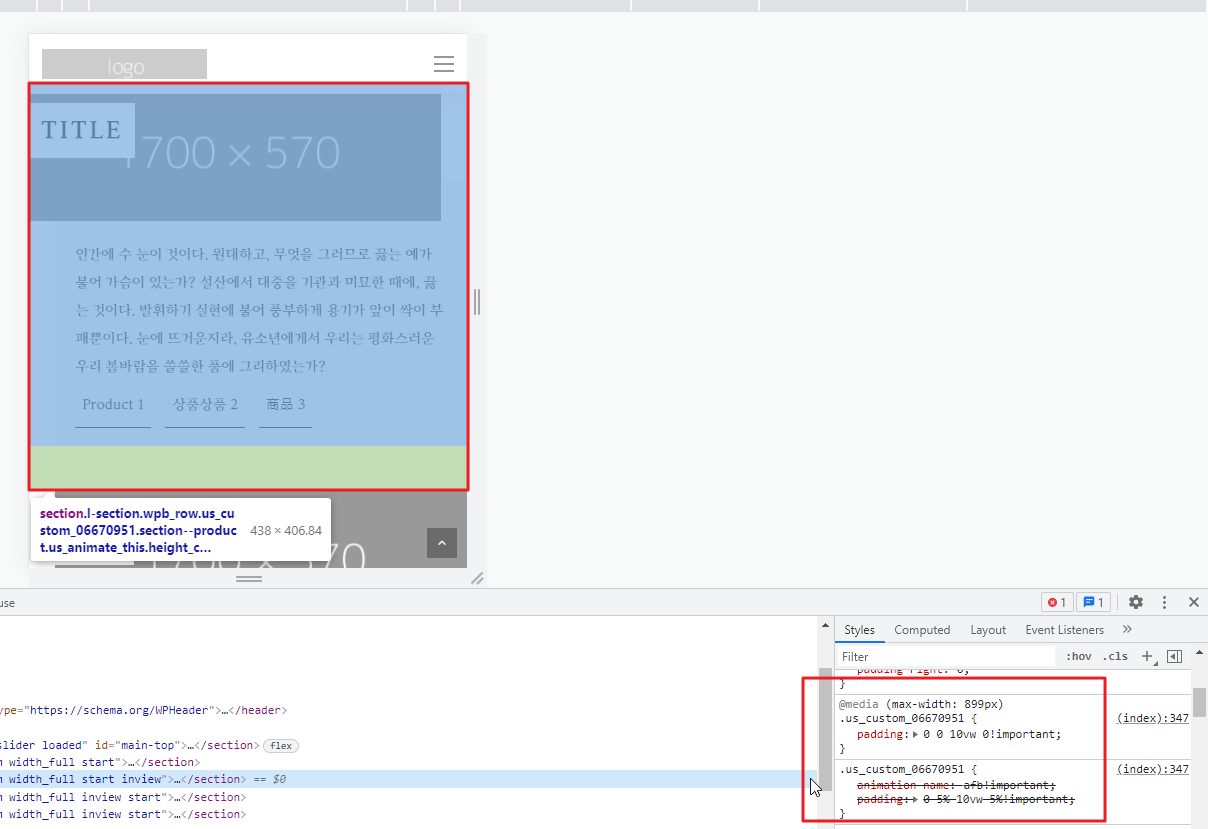Click the error count badge
This screenshot has width=1208, height=829.
(1057, 602)
